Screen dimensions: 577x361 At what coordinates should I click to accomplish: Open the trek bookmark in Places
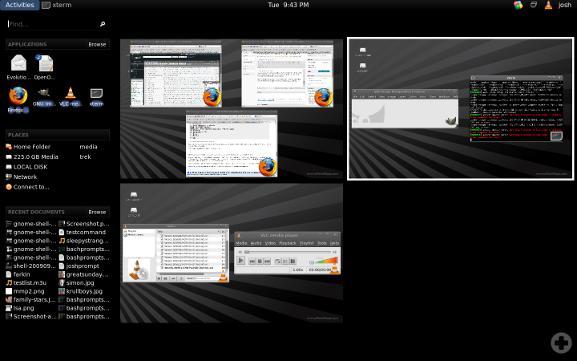85,157
